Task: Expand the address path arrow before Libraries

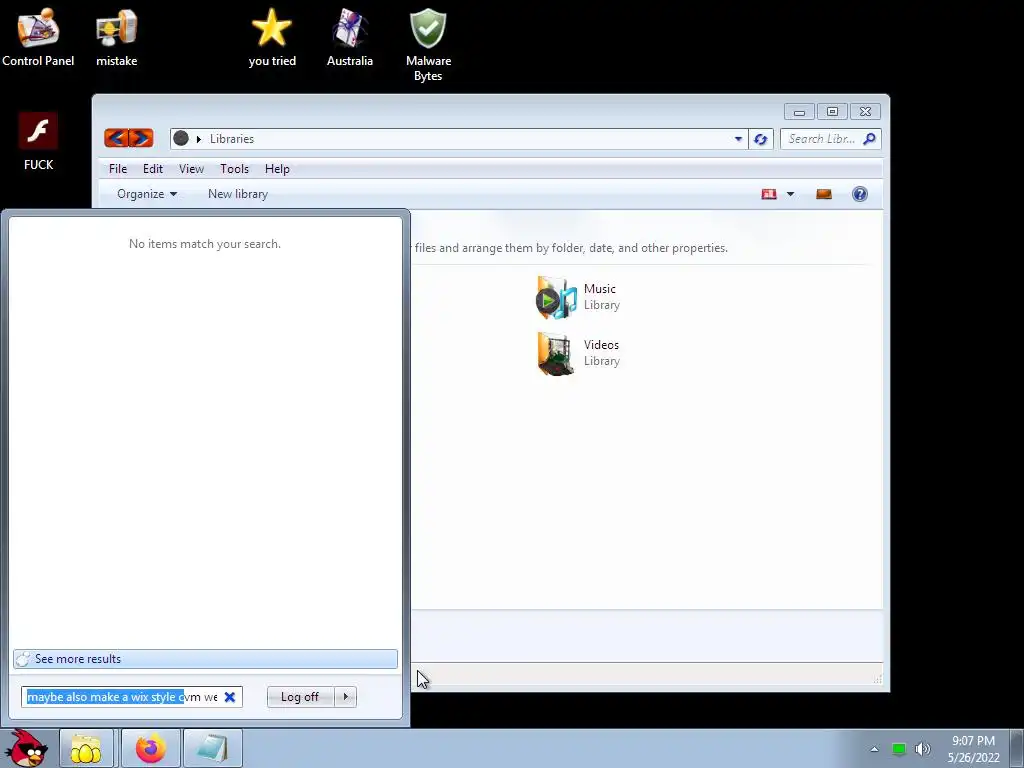Action: coord(199,139)
